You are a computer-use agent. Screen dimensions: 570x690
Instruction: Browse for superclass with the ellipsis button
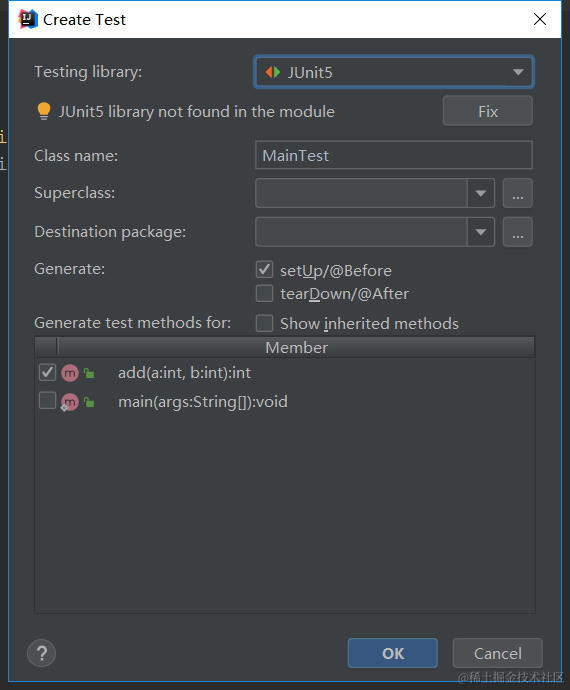tap(518, 193)
